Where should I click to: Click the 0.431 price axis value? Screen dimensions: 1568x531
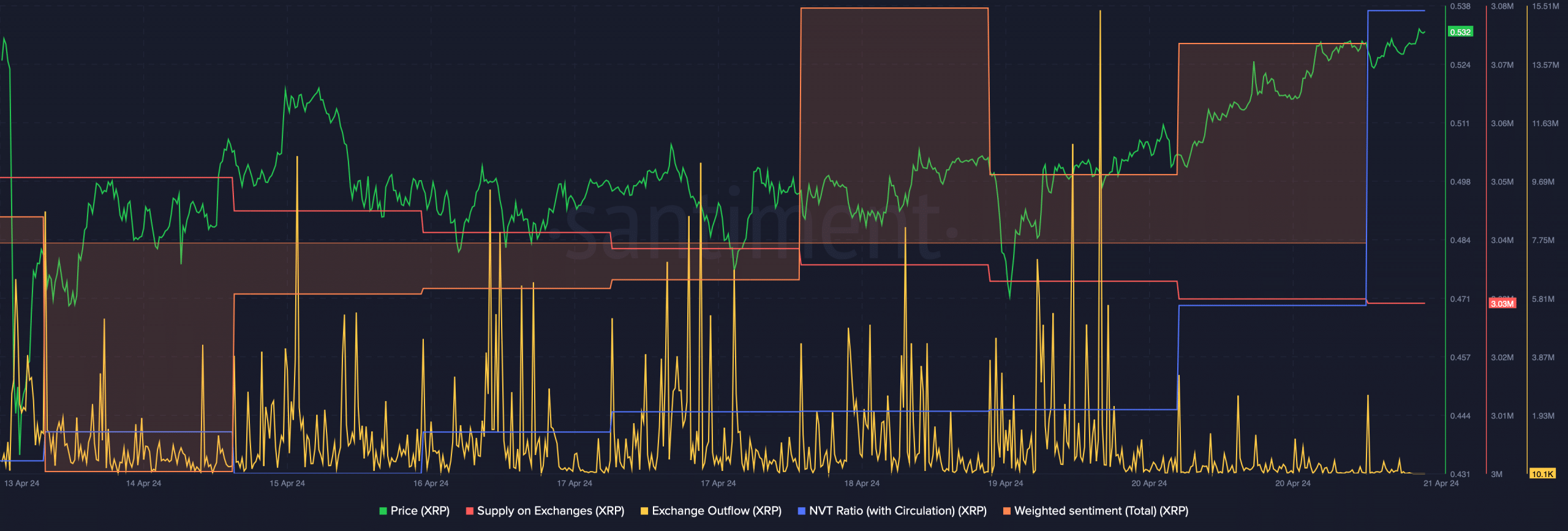[x=1460, y=475]
